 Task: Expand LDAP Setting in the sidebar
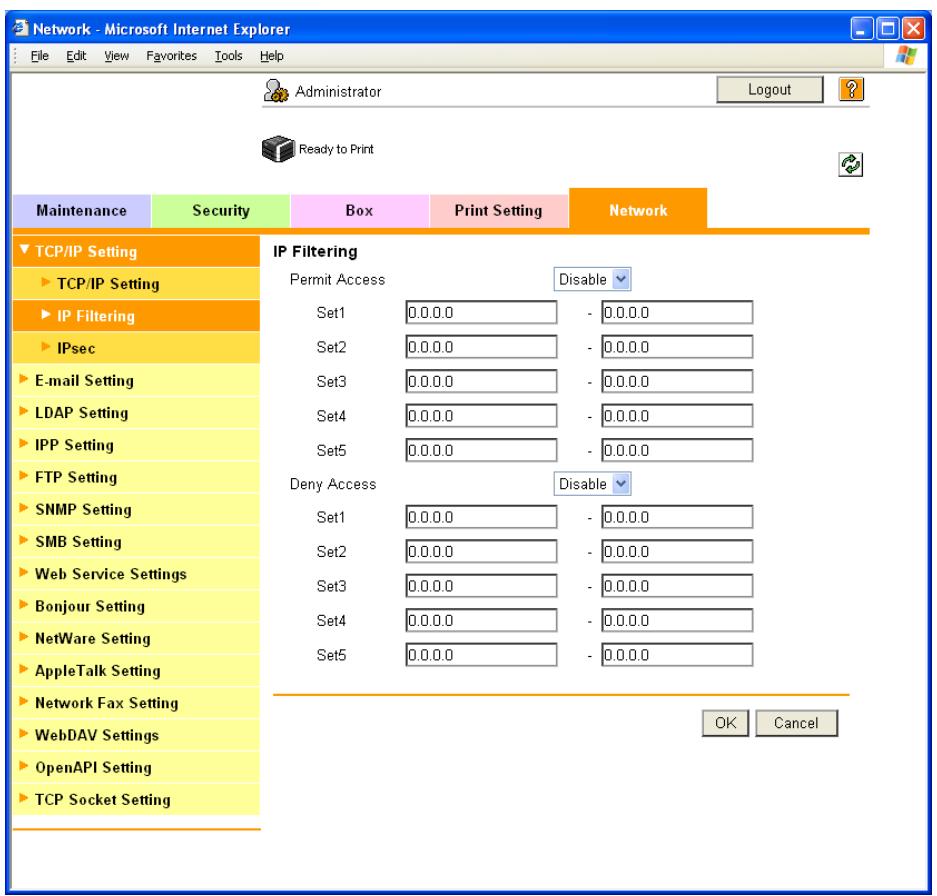[x=136, y=412]
